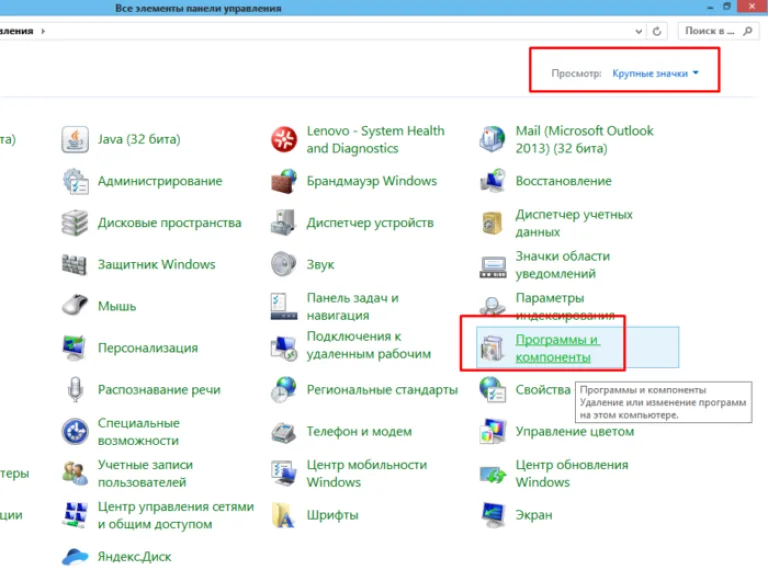Refresh the Control Panel address bar
Viewport: 768px width, 581px height.
657,31
